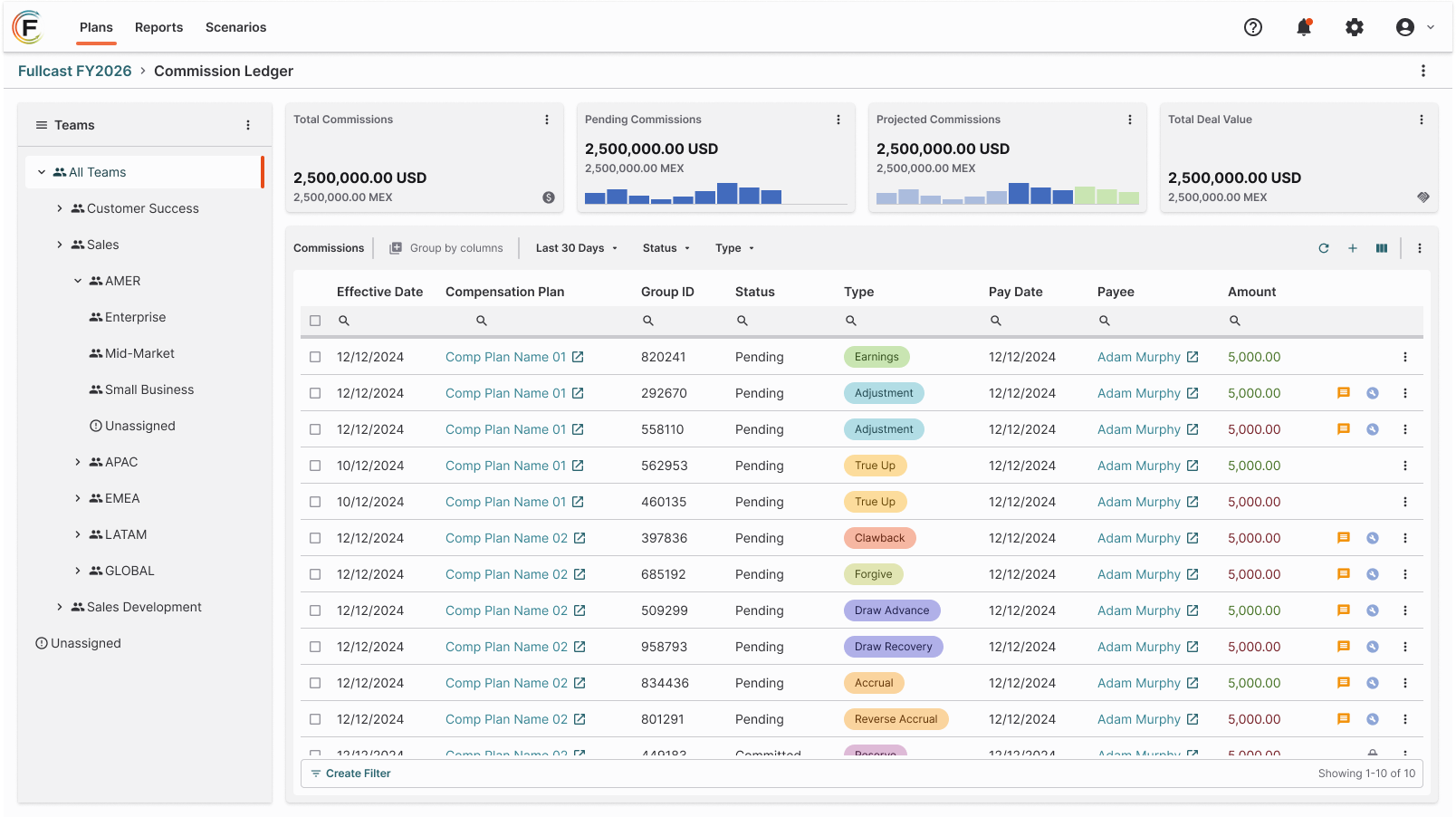Screen dimensions: 1456x817
Task: Open external link icon for Group 562953 plan
Action: point(578,466)
